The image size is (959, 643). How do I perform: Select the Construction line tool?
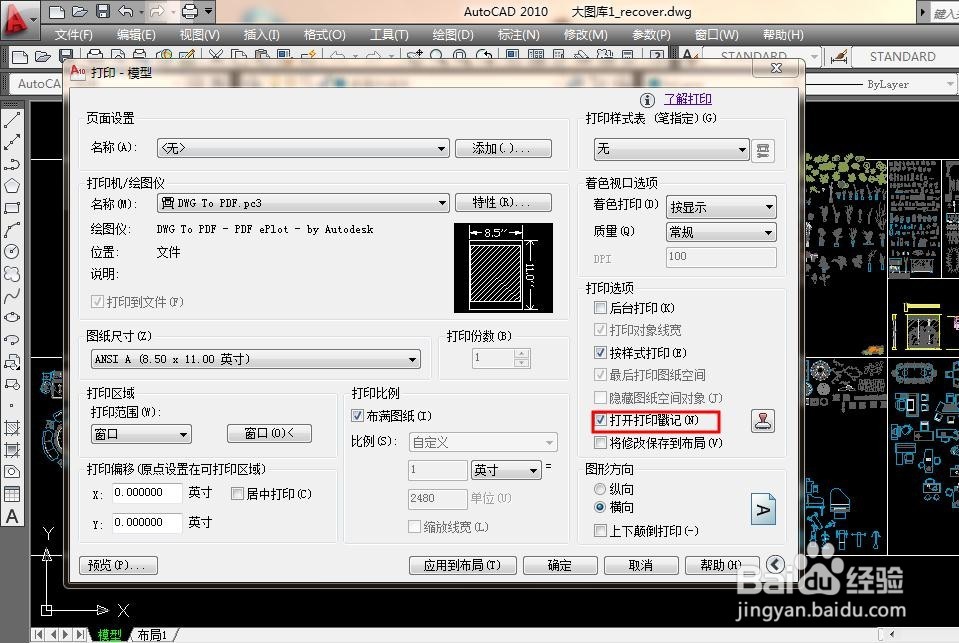tap(12, 142)
